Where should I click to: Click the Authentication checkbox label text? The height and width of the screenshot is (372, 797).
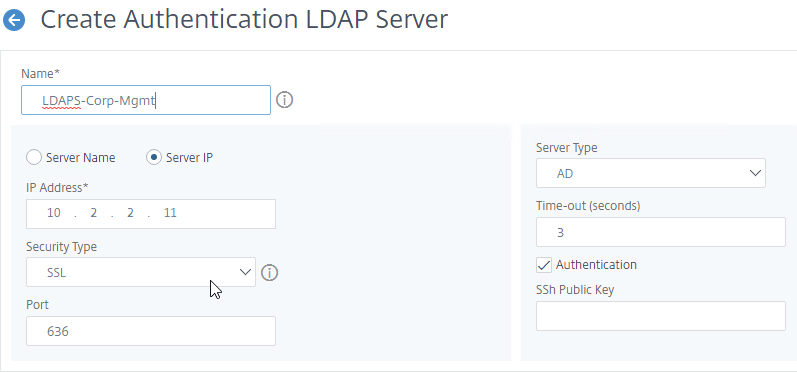pos(596,265)
